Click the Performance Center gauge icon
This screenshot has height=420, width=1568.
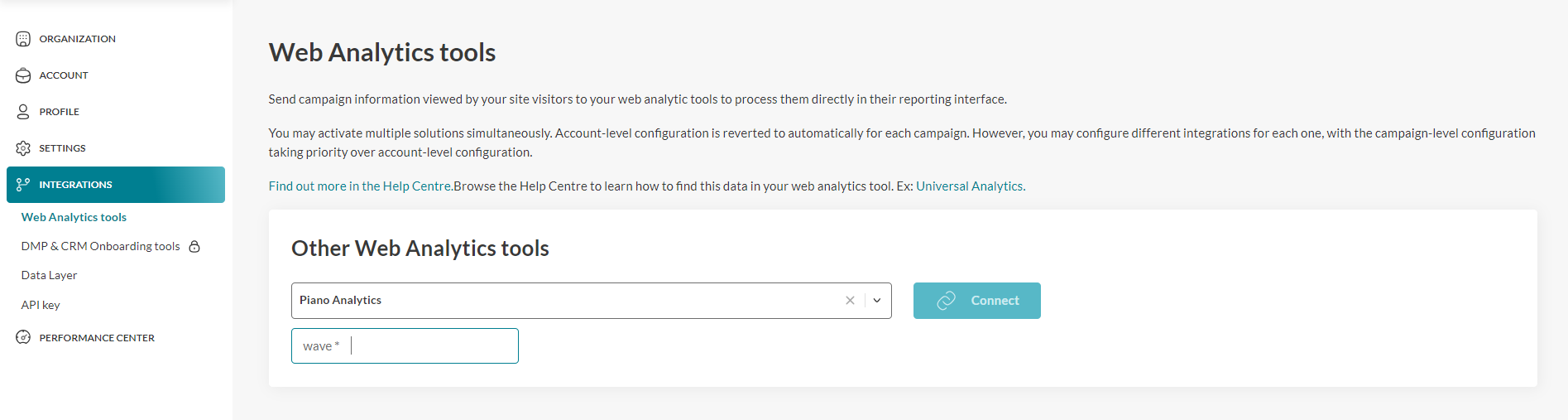tap(23, 338)
